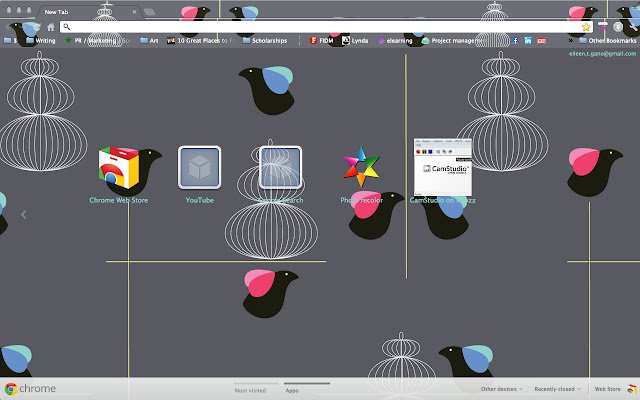Image resolution: width=640 pixels, height=400 pixels.
Task: Switch to the Apps section
Action: pos(292,390)
